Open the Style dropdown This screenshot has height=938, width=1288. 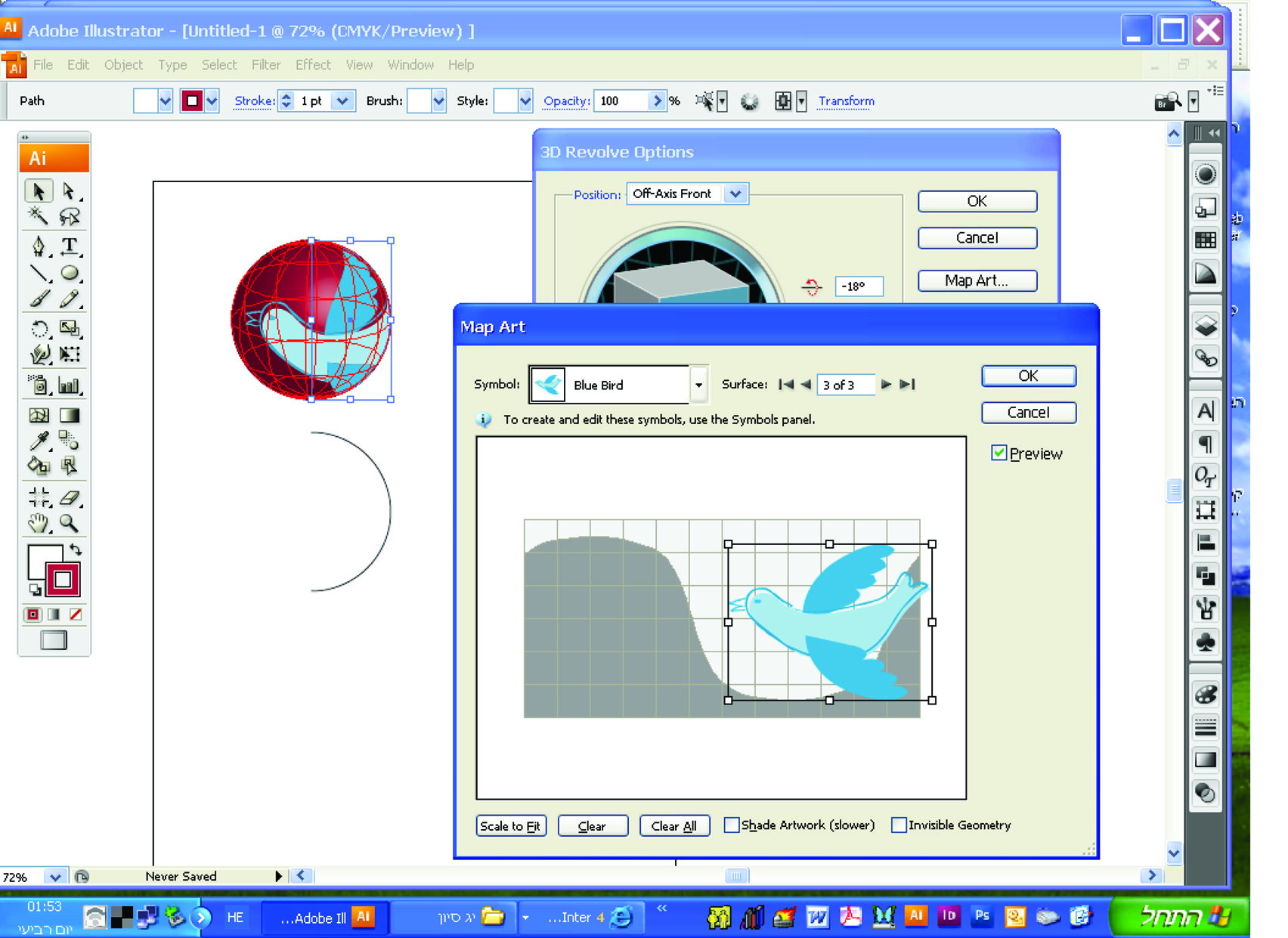point(525,101)
